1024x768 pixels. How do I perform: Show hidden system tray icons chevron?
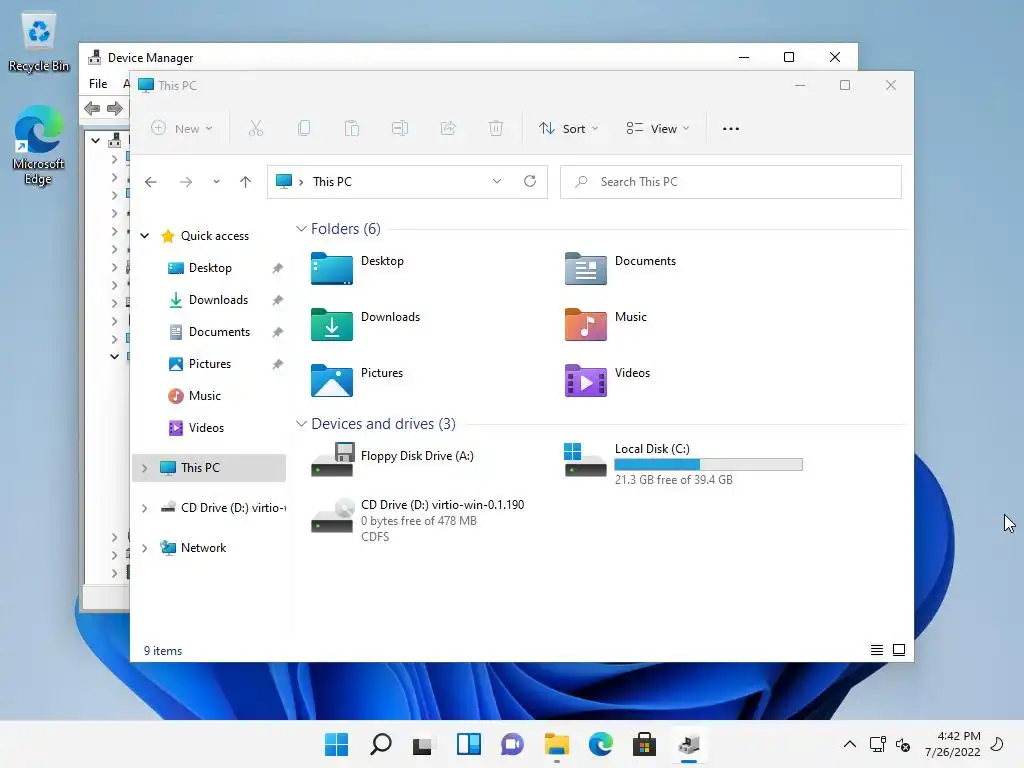pyautogui.click(x=850, y=744)
